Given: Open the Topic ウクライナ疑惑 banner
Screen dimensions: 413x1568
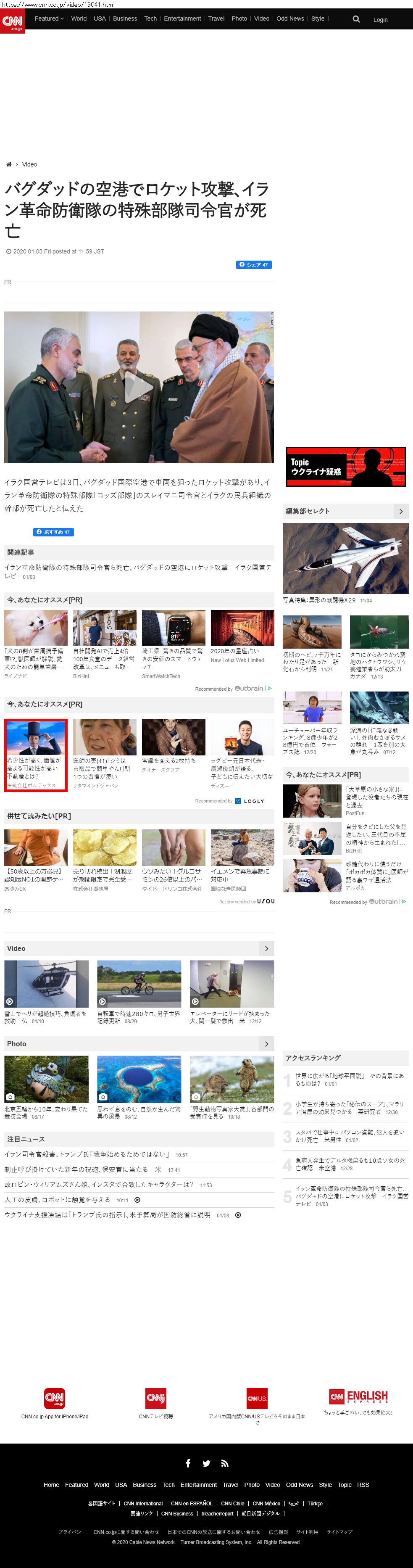Looking at the screenshot, I should tap(345, 467).
